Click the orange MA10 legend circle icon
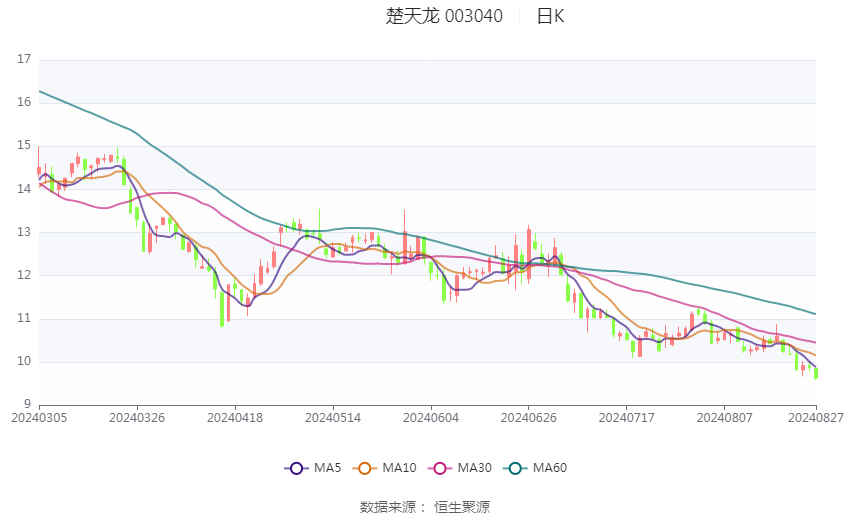Viewport: 850px width, 517px height. pyautogui.click(x=364, y=468)
